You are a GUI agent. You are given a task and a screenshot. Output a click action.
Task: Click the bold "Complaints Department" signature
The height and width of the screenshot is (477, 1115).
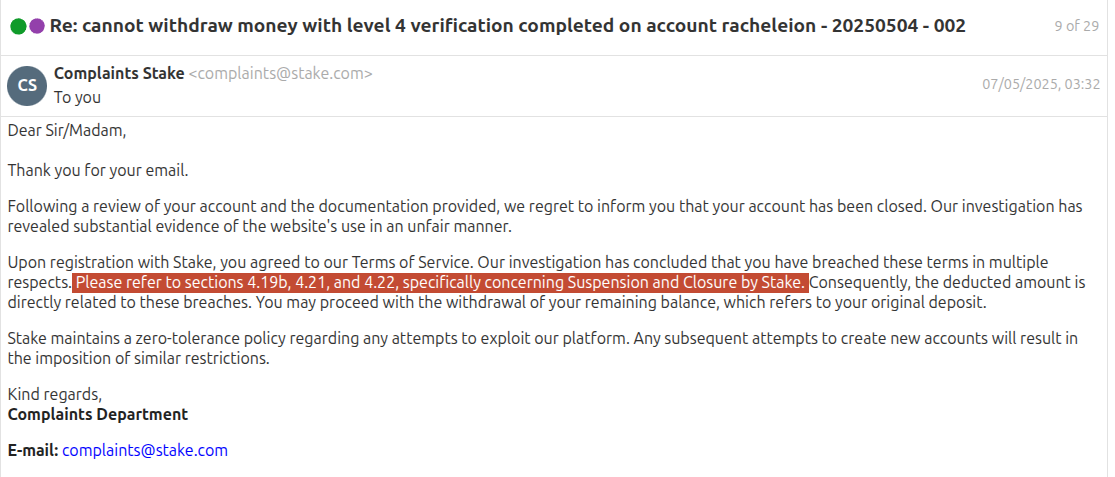tap(98, 414)
